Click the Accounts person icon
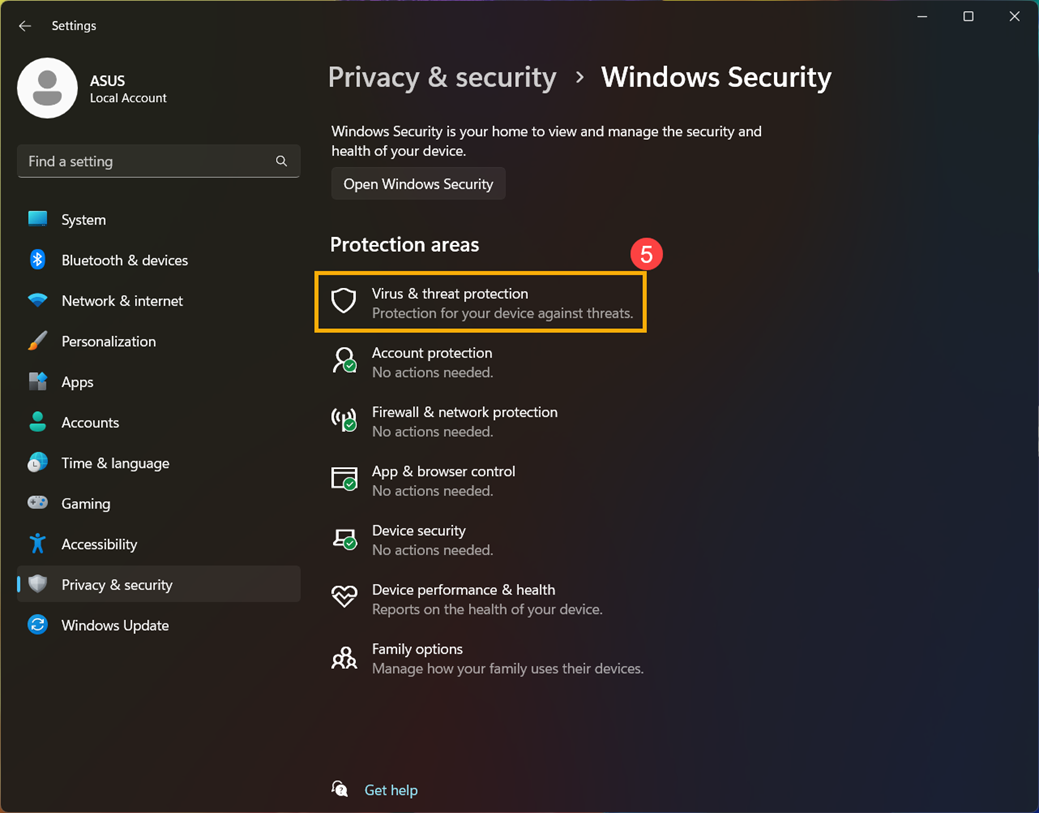Viewport: 1039px width, 813px height. (x=38, y=422)
